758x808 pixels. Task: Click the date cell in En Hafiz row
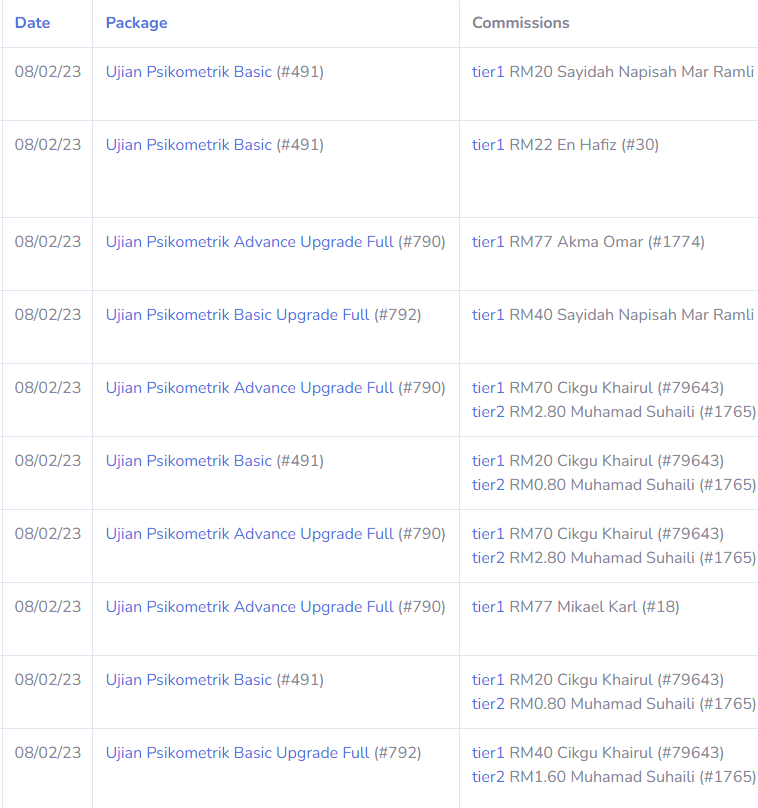point(48,145)
